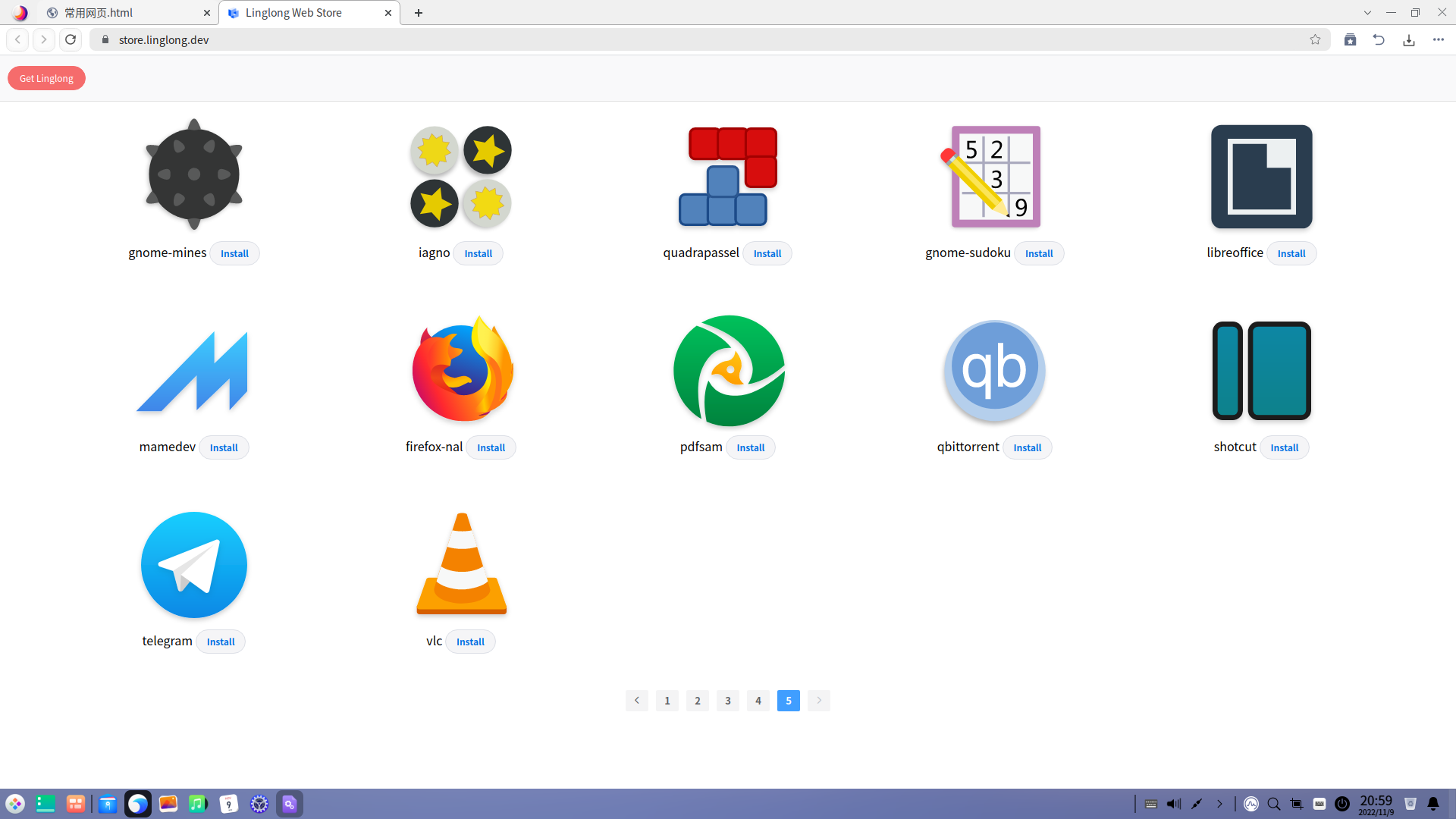The height and width of the screenshot is (819, 1456).
Task: Expand the tab list chevron
Action: pyautogui.click(x=1367, y=13)
